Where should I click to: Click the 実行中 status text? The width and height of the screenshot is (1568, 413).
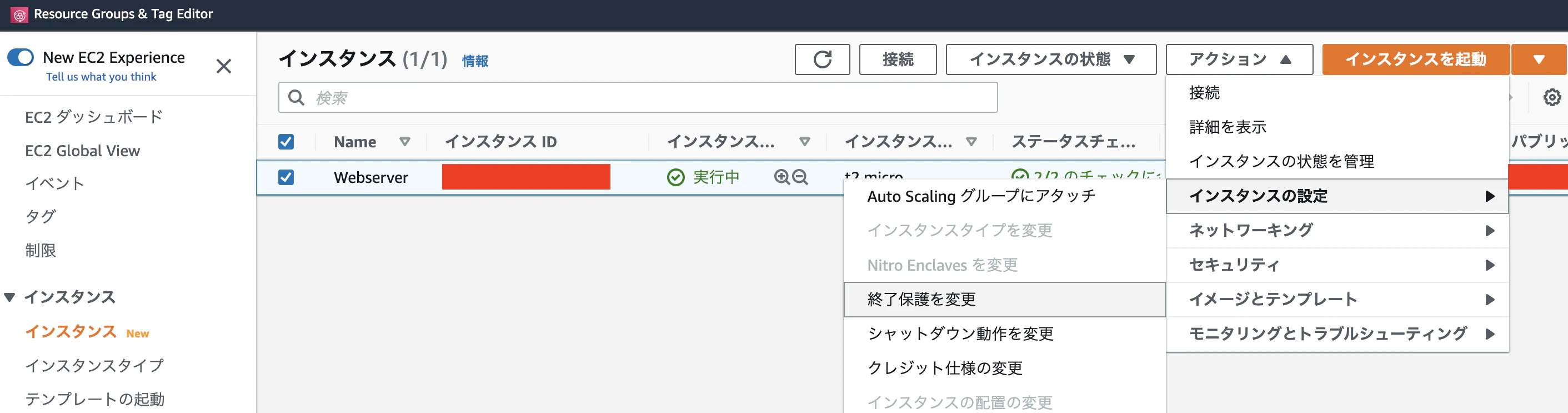(x=716, y=177)
